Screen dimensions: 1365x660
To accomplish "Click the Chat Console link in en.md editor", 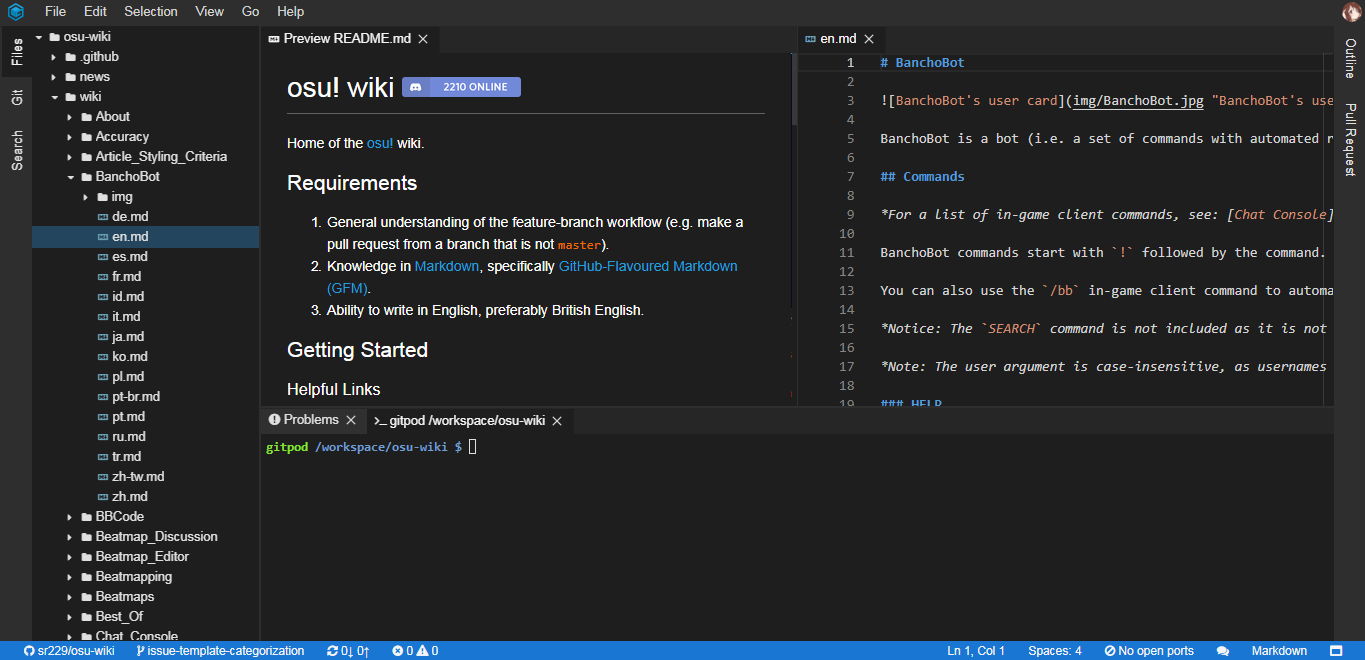I will pos(1280,215).
